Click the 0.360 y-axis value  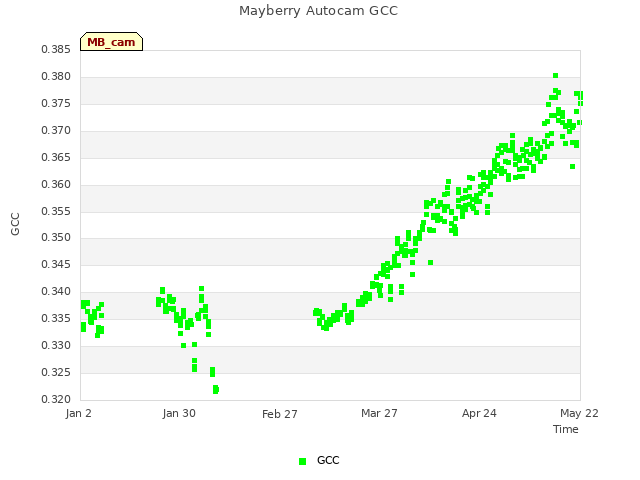(x=56, y=184)
